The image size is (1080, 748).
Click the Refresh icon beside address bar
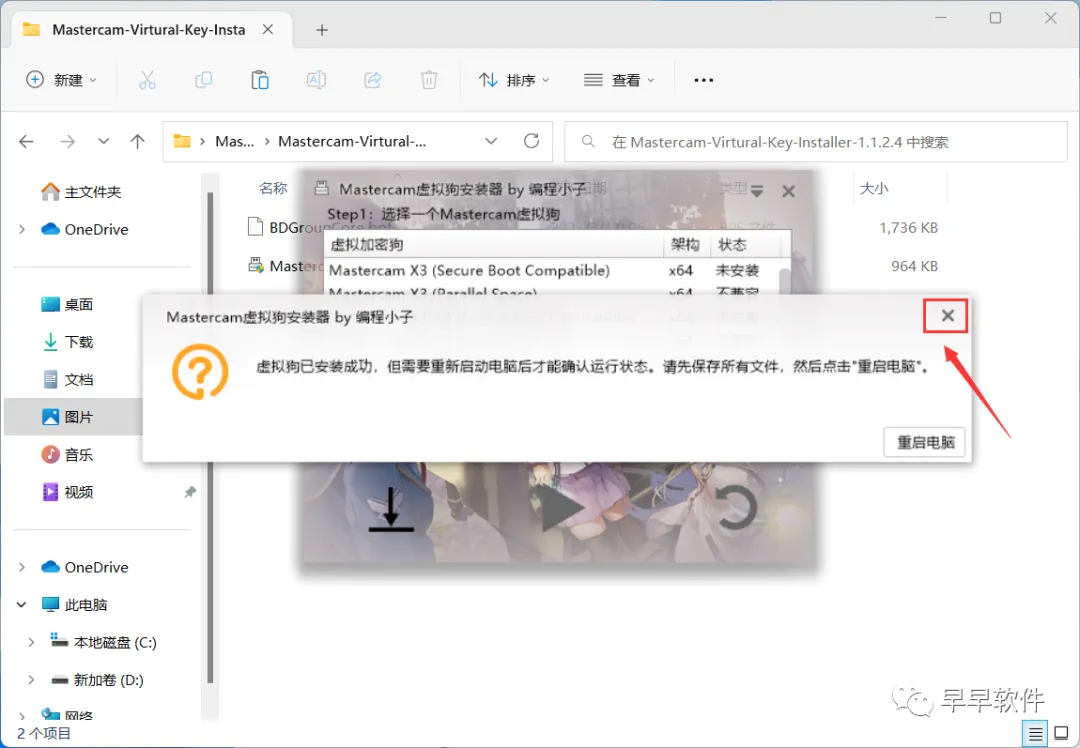[x=531, y=141]
